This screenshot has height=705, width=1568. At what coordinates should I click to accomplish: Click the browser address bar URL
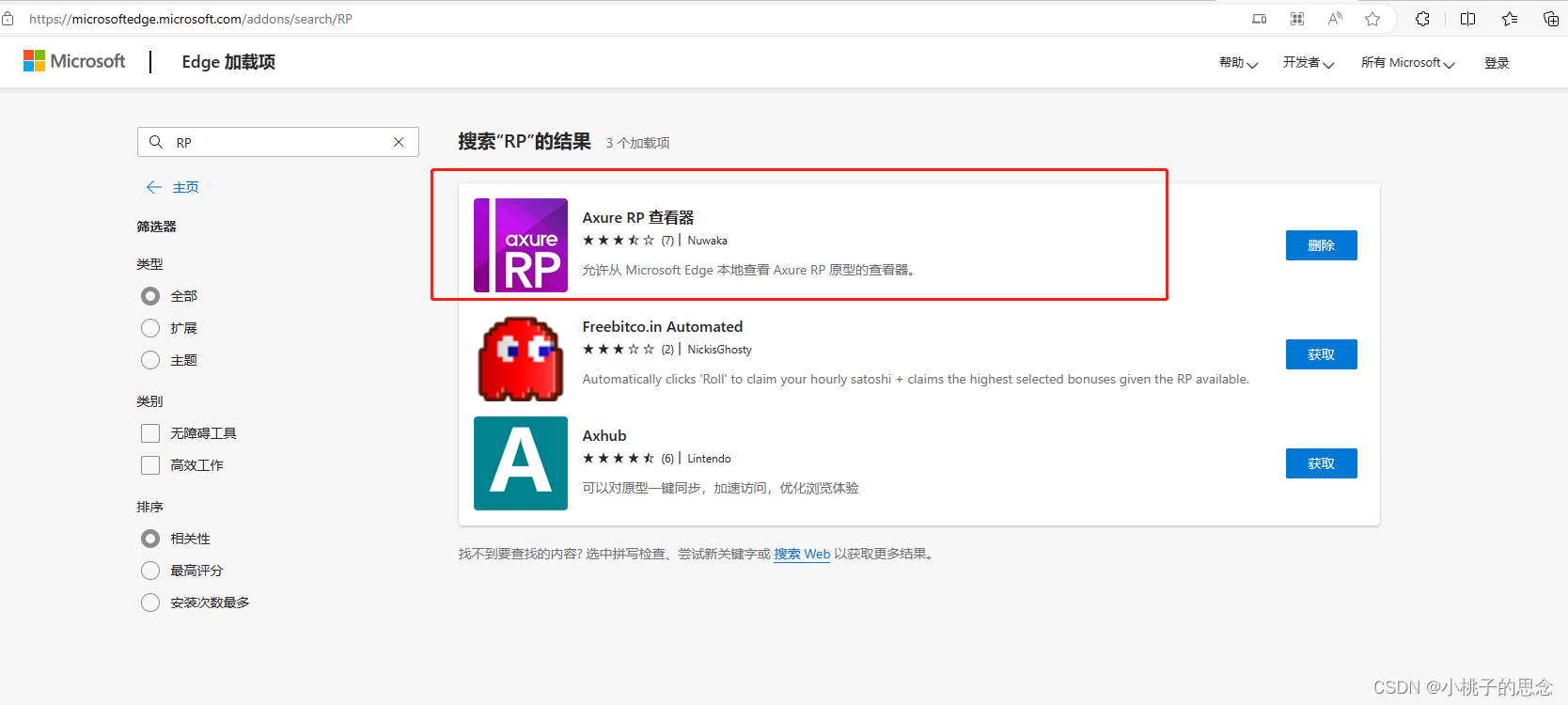pyautogui.click(x=191, y=19)
